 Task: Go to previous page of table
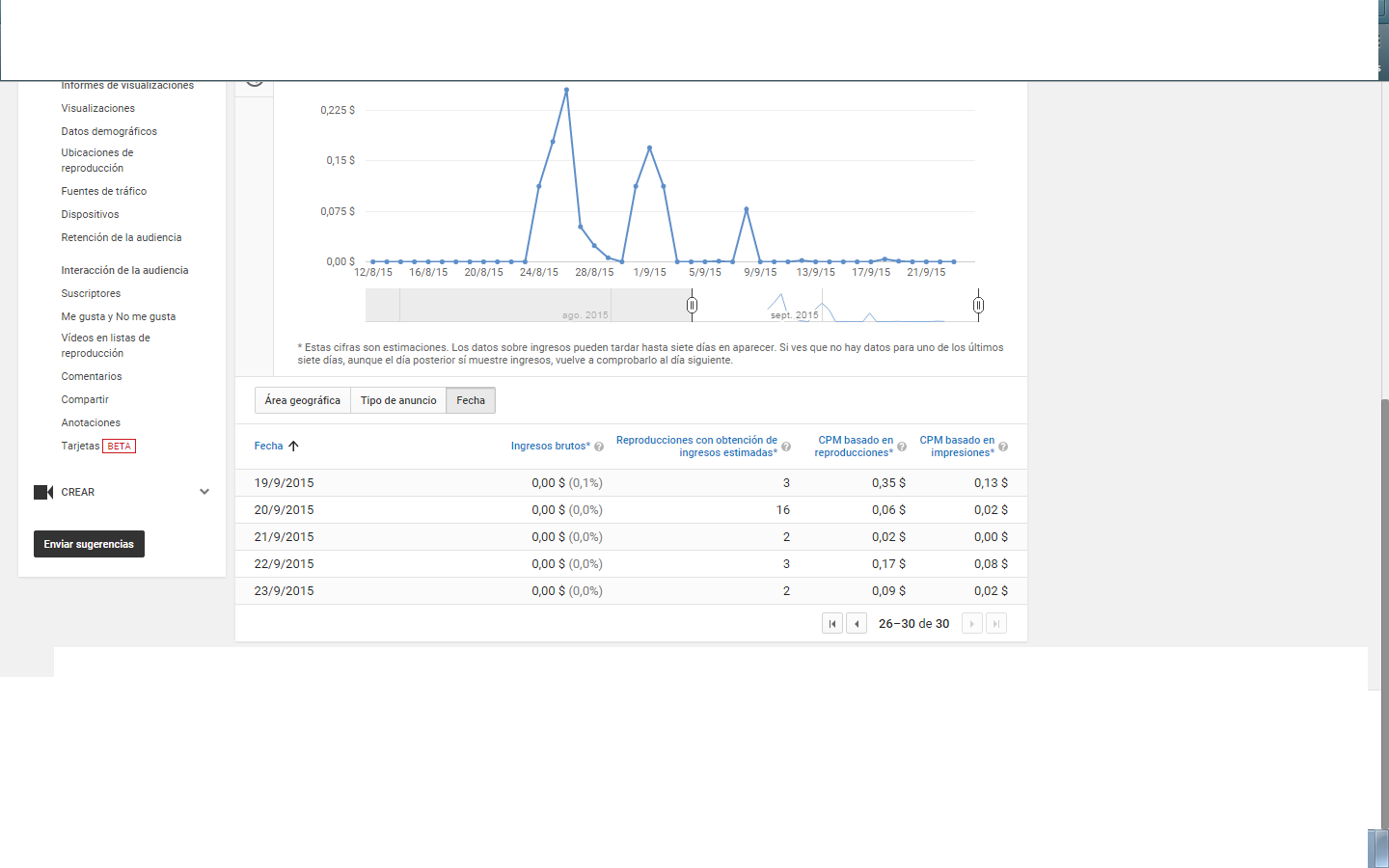coord(857,624)
